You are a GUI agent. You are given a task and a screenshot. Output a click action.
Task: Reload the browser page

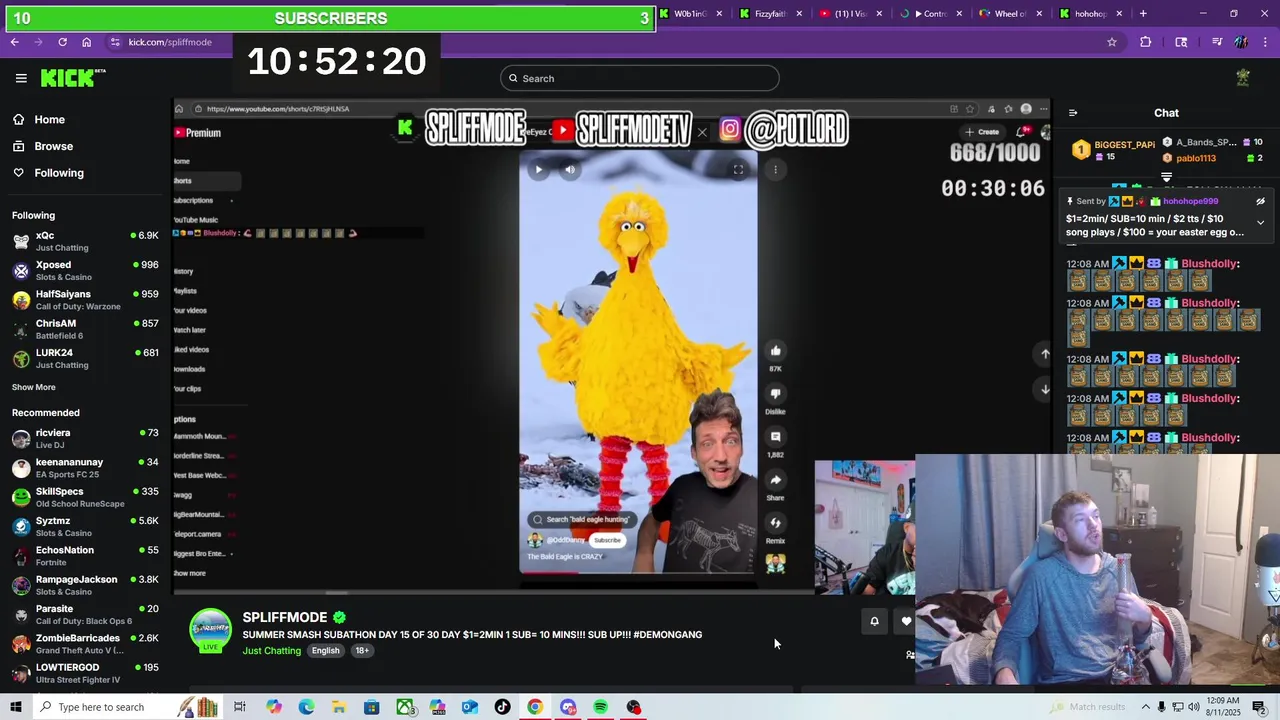[62, 42]
